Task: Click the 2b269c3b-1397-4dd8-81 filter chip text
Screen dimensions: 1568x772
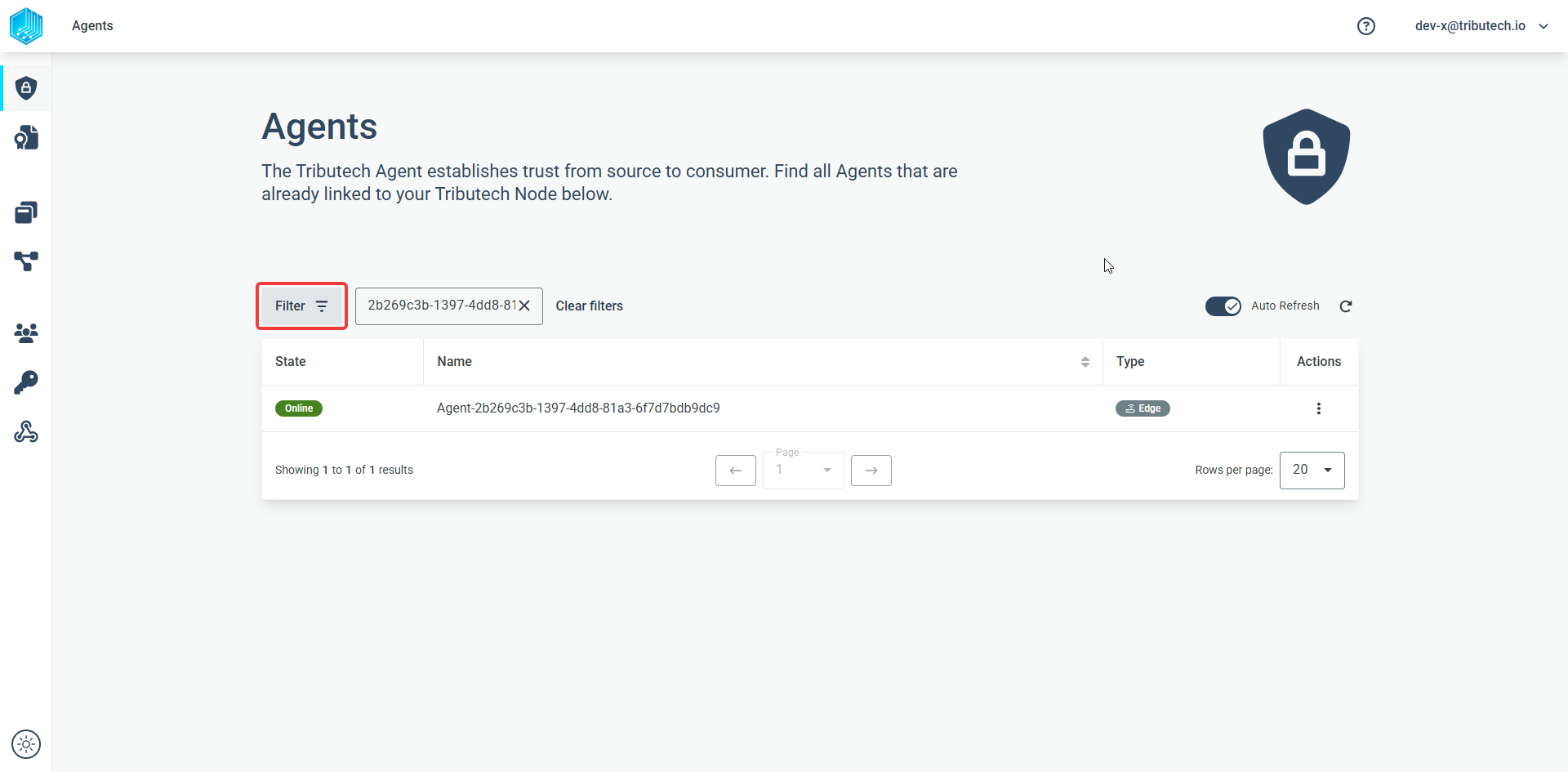Action: [x=442, y=306]
